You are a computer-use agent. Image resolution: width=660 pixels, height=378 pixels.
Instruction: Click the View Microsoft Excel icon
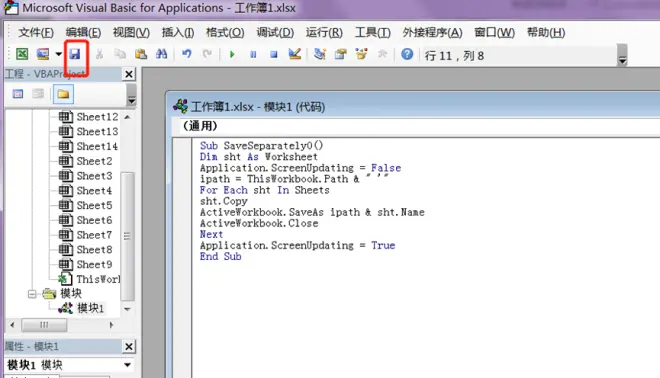click(x=22, y=54)
